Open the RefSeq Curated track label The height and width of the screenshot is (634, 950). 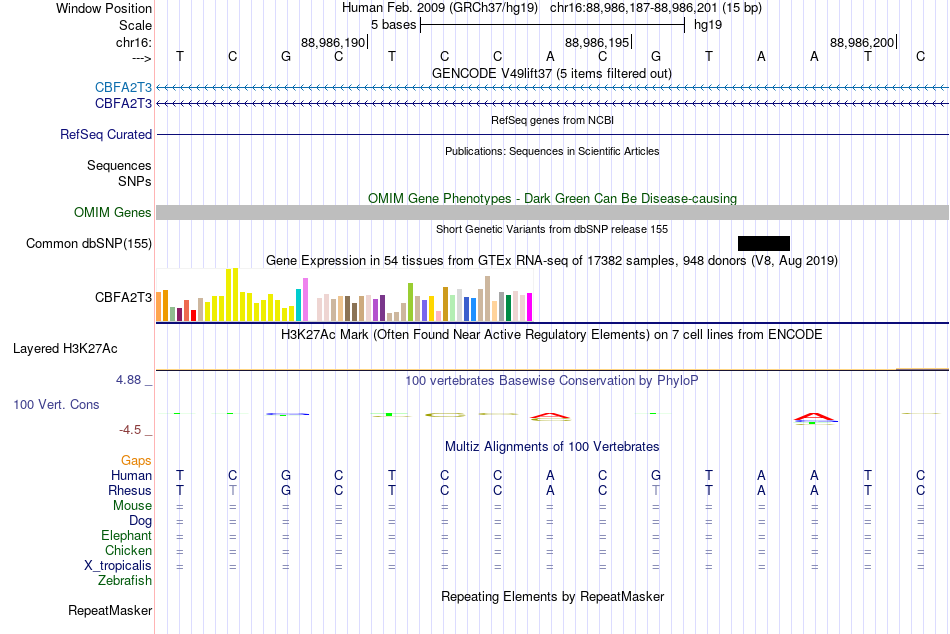point(106,135)
